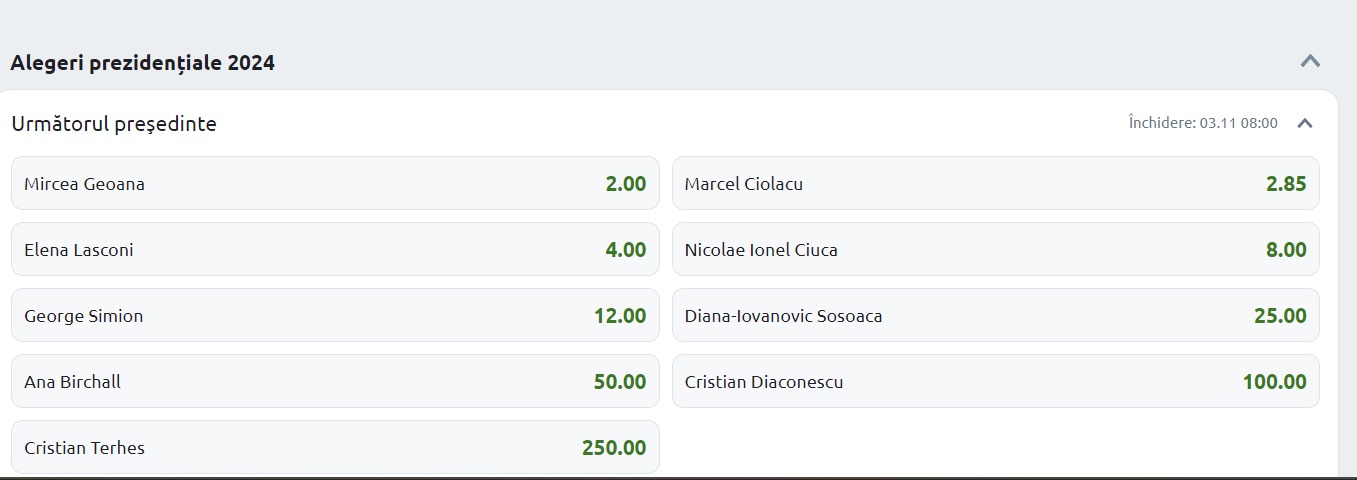
Task: Click the 250.00 odds value
Action: [x=614, y=448]
